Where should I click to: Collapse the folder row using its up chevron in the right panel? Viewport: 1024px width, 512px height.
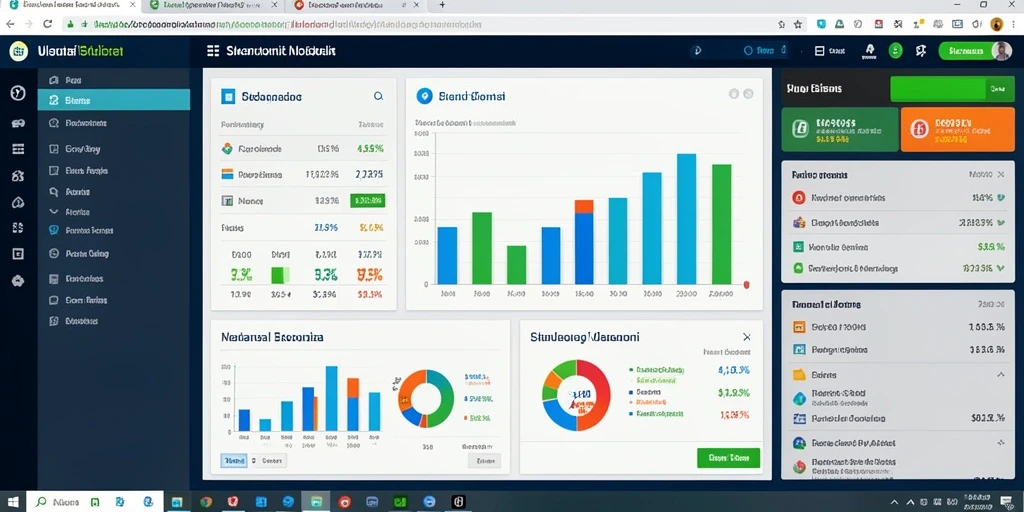point(1001,375)
